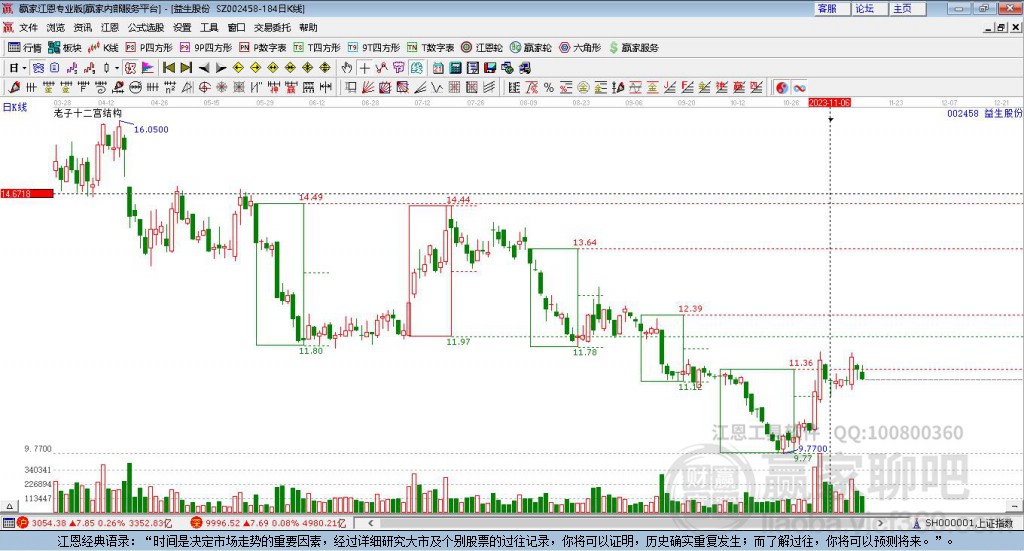Open 9P四方形 tool
This screenshot has height=551, width=1024.
tap(206, 48)
